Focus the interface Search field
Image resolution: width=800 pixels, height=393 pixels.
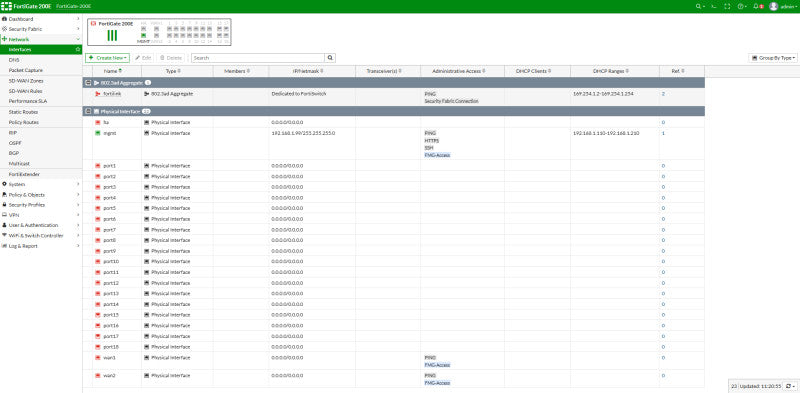(x=258, y=58)
